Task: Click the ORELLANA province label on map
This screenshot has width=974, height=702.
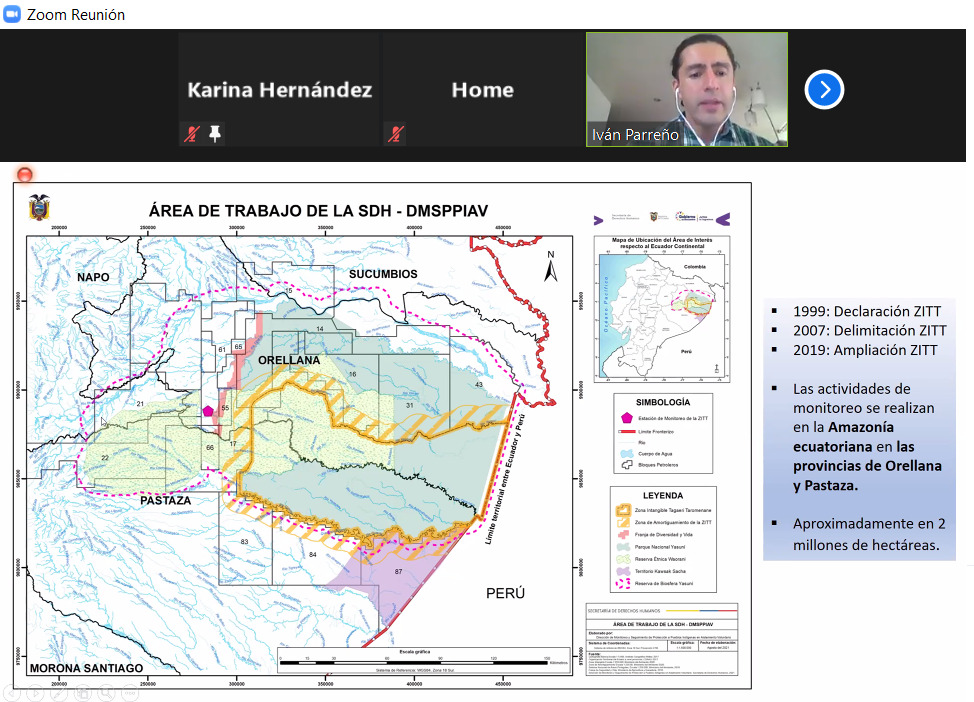Action: [x=289, y=360]
